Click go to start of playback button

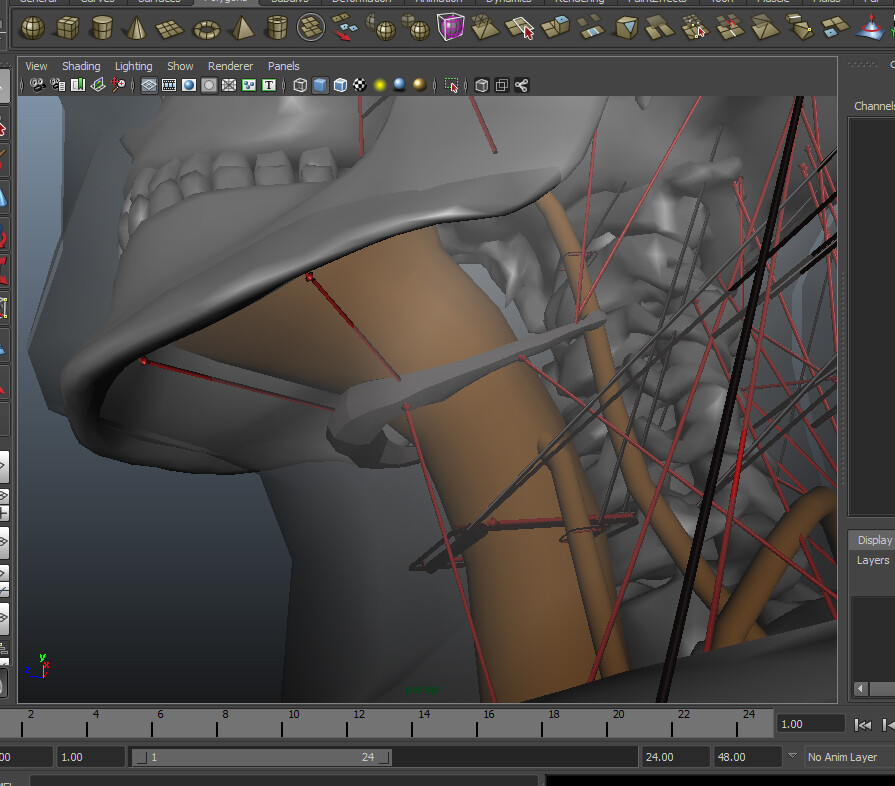(862, 724)
